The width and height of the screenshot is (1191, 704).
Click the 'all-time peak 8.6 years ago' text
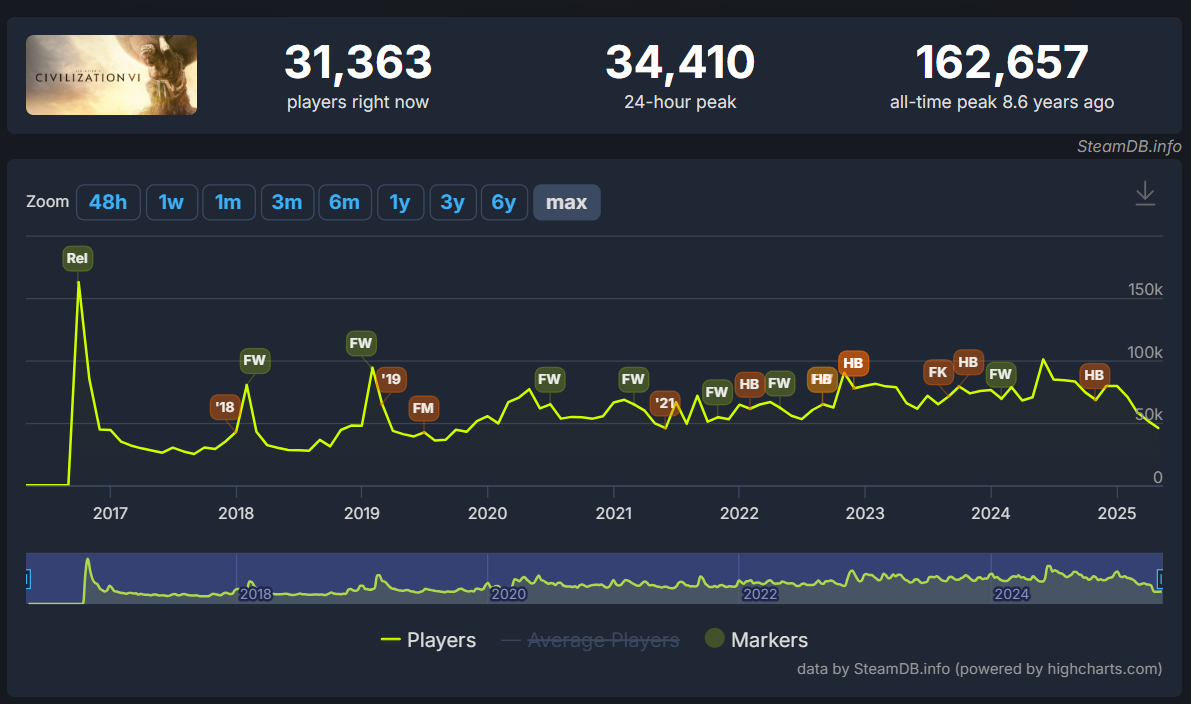1002,102
